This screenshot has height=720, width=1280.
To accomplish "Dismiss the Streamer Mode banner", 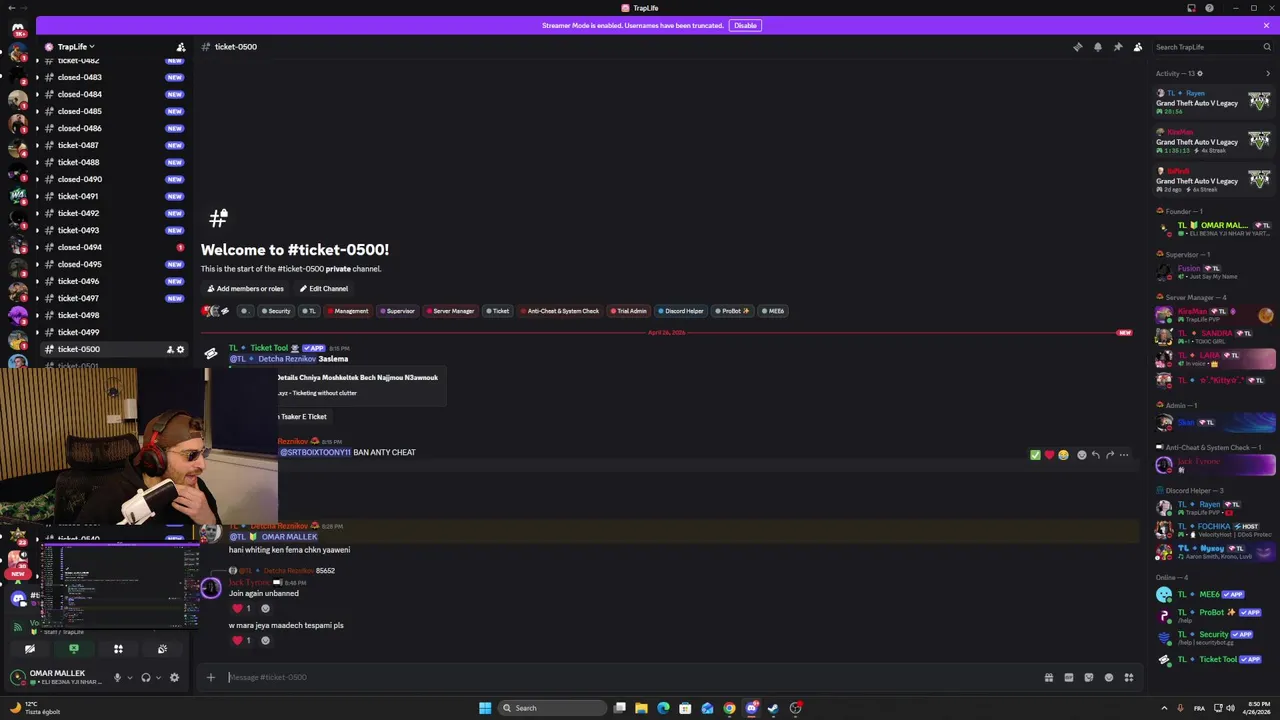I will click(1266, 25).
